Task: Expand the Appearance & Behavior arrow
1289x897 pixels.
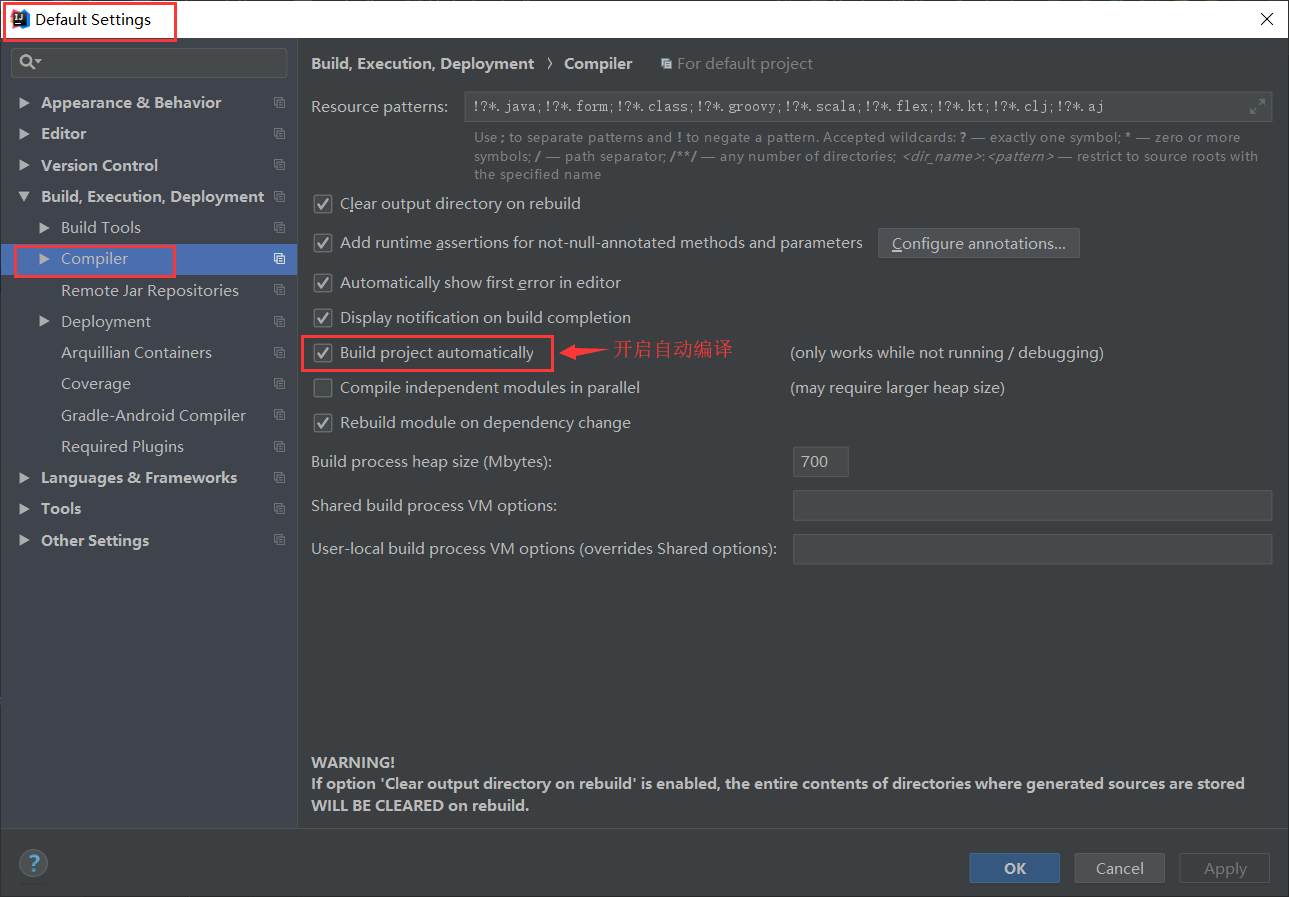Action: (25, 103)
